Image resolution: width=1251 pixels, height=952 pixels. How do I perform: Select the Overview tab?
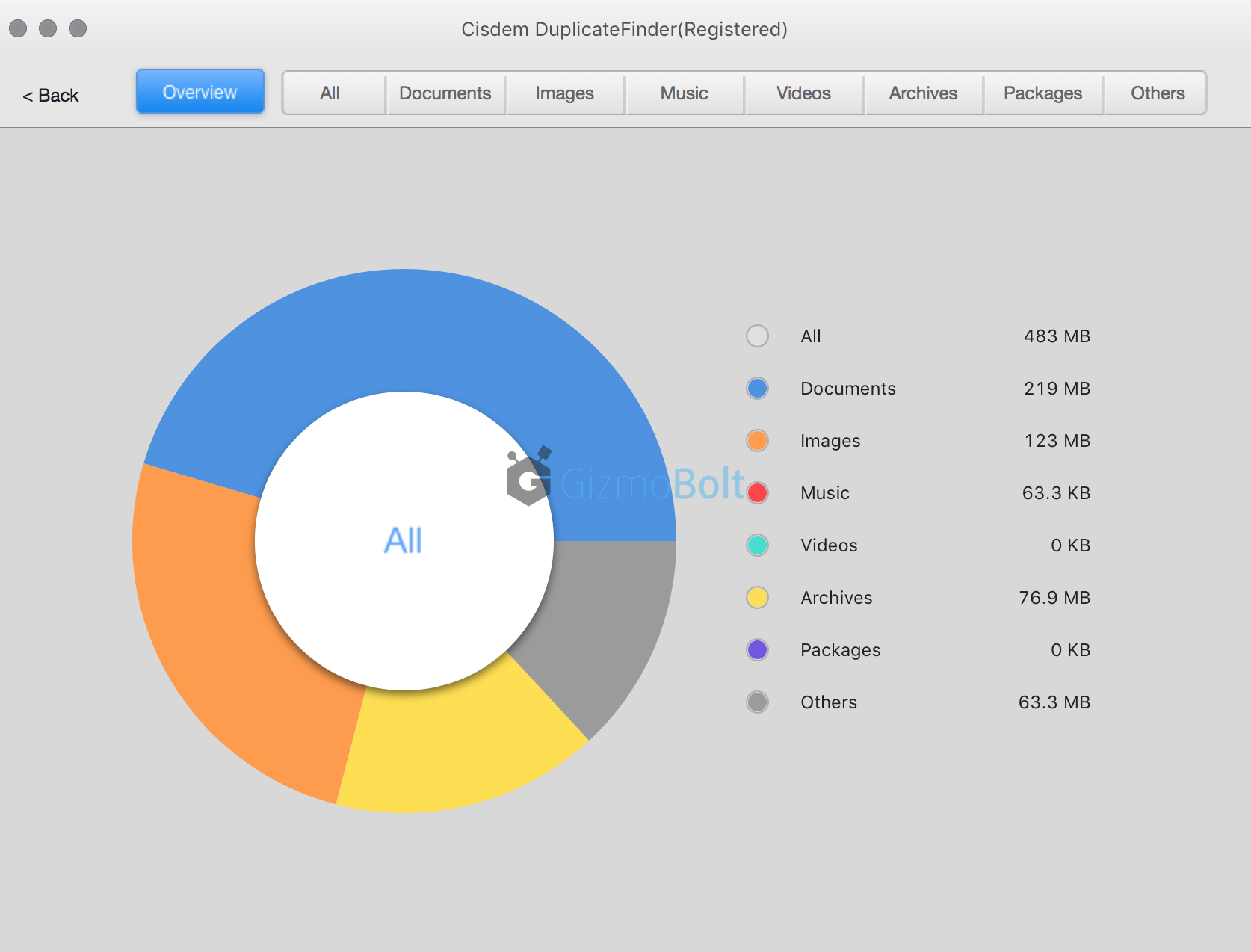tap(200, 92)
